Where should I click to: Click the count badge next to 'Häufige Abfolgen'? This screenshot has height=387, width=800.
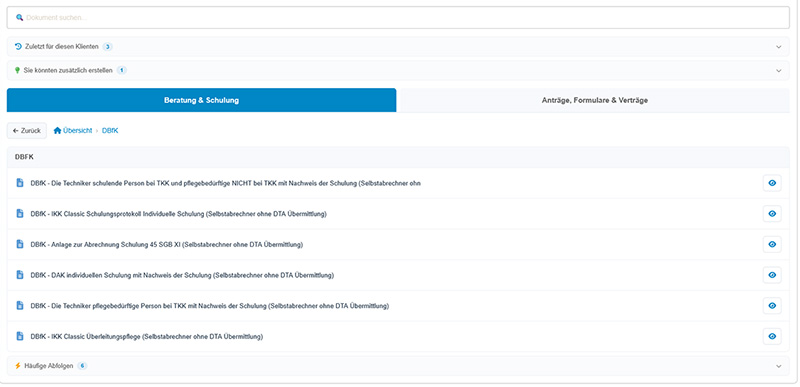[x=82, y=366]
